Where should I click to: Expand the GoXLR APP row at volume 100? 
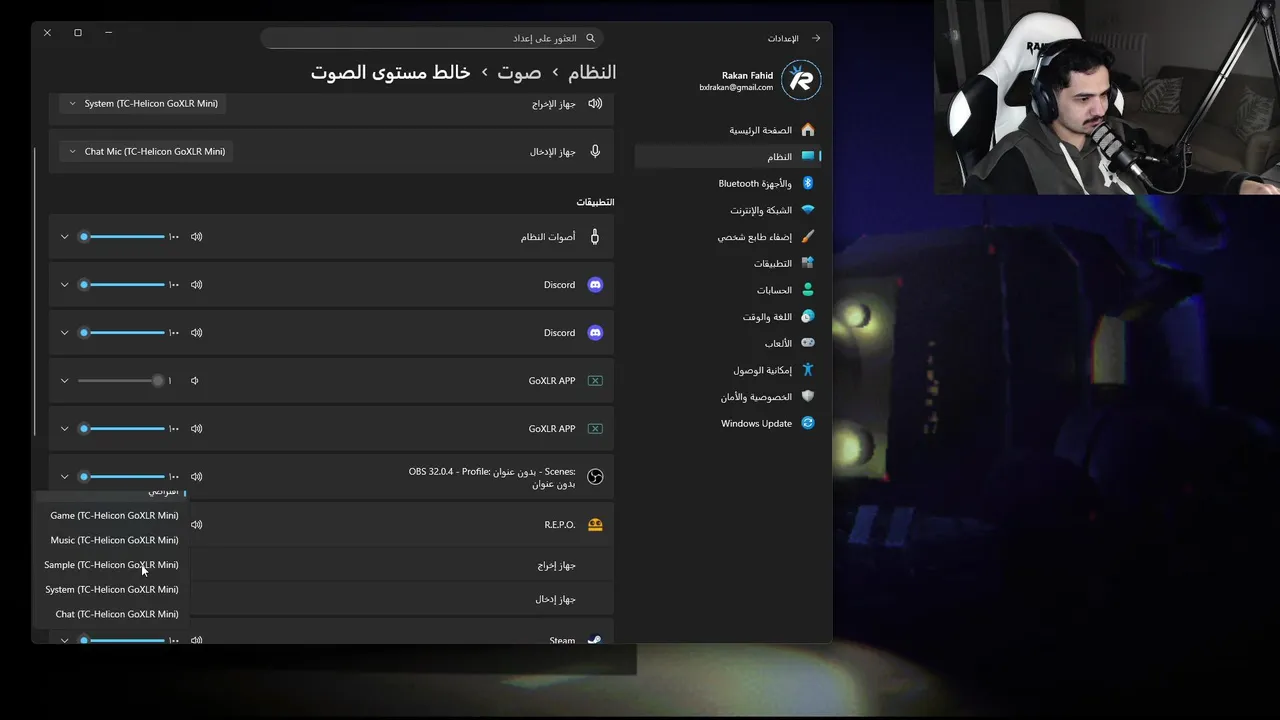click(64, 429)
